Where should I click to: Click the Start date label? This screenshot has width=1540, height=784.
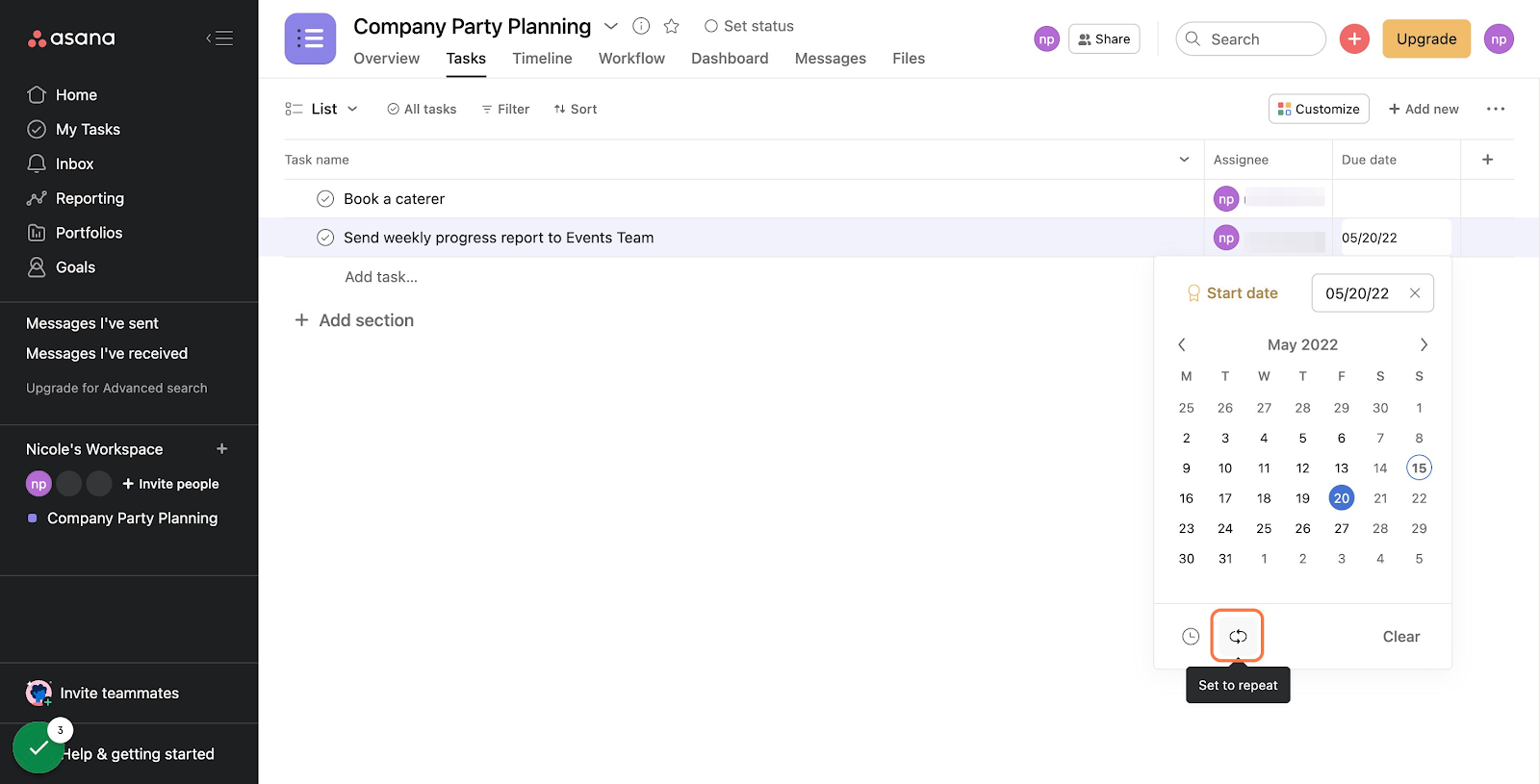point(1243,293)
